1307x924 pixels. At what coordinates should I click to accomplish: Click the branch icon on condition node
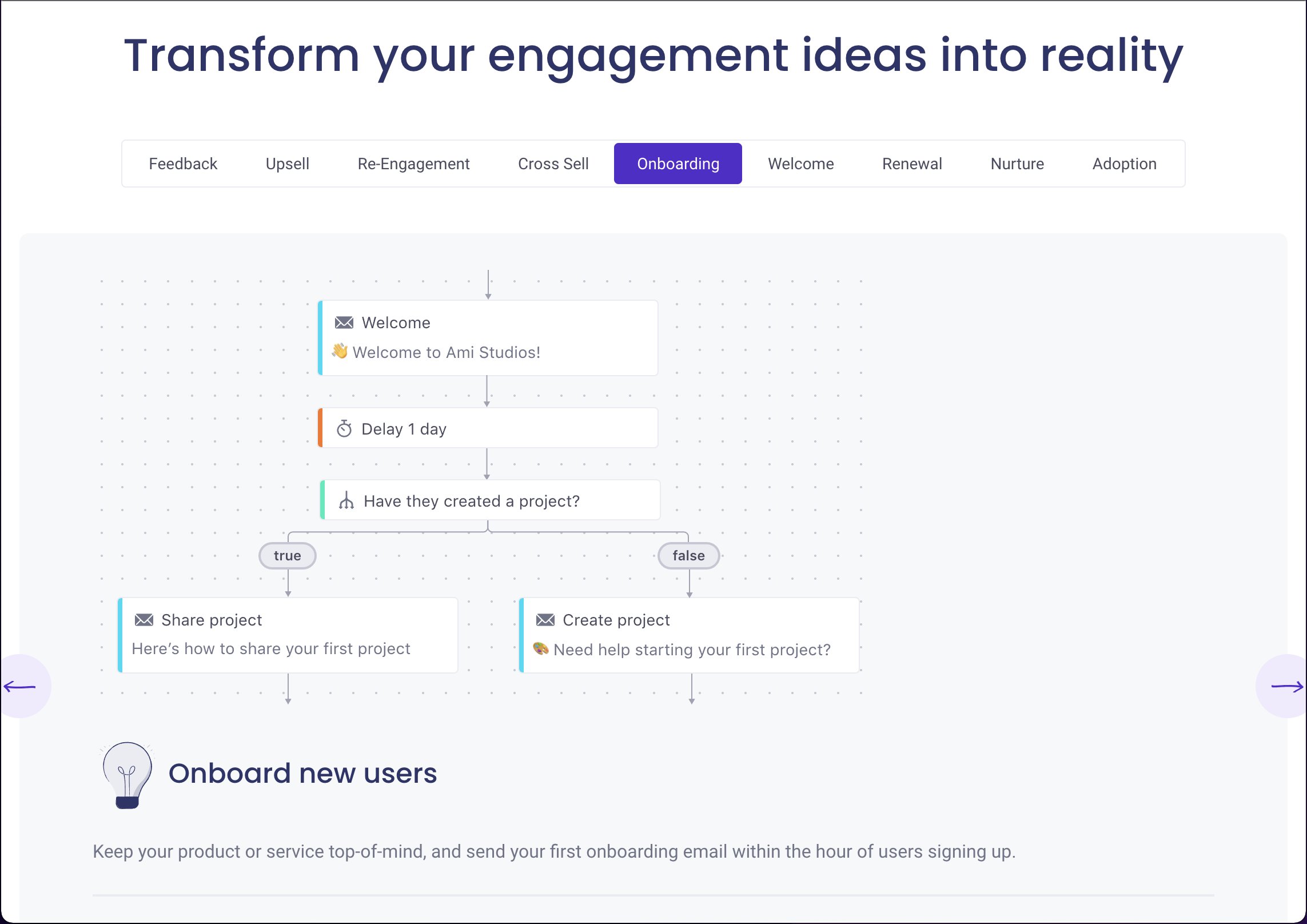346,501
